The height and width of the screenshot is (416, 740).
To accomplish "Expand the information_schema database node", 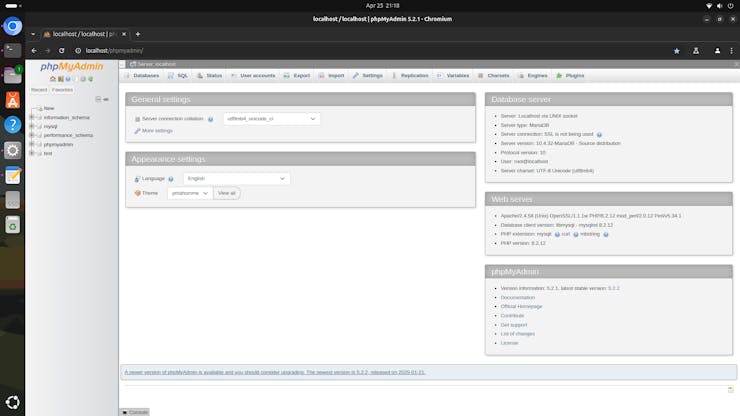I will 32,117.
